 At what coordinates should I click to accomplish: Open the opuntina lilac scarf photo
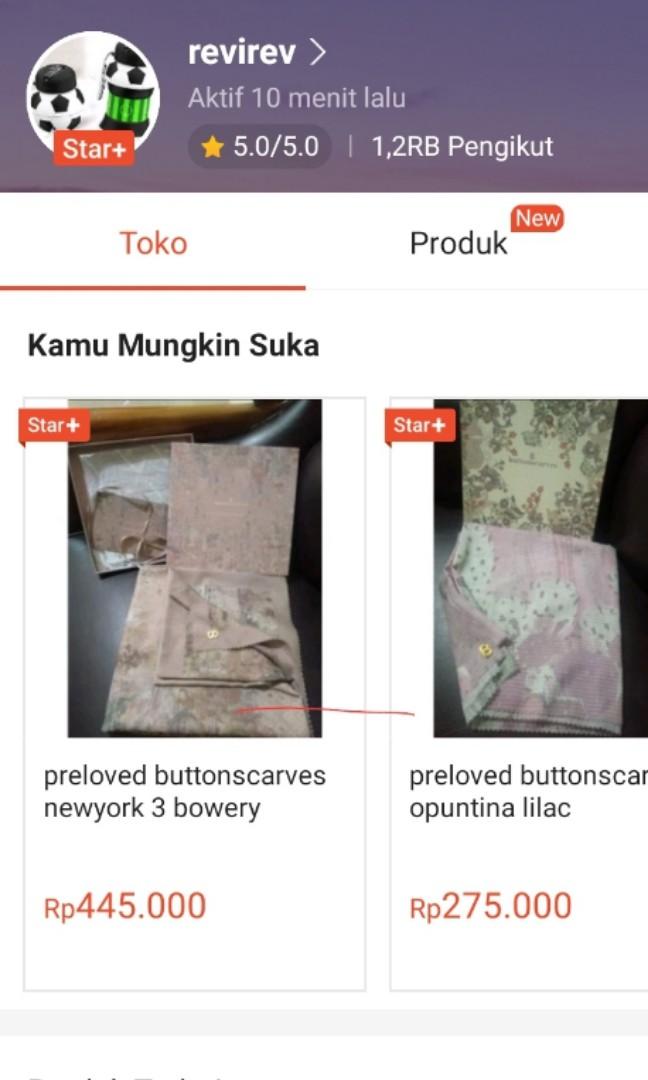pyautogui.click(x=541, y=568)
